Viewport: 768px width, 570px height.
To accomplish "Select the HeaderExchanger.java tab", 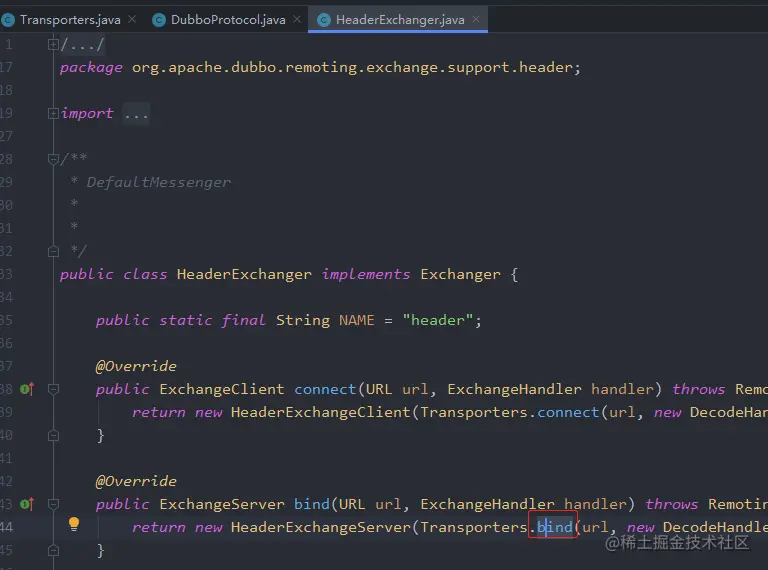I will [x=400, y=20].
